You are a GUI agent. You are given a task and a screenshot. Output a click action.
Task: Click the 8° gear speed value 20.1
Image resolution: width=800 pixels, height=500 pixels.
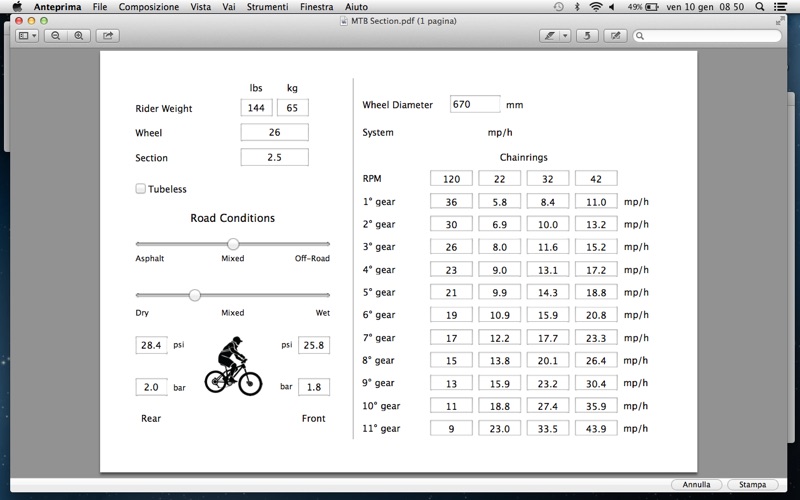tap(547, 360)
